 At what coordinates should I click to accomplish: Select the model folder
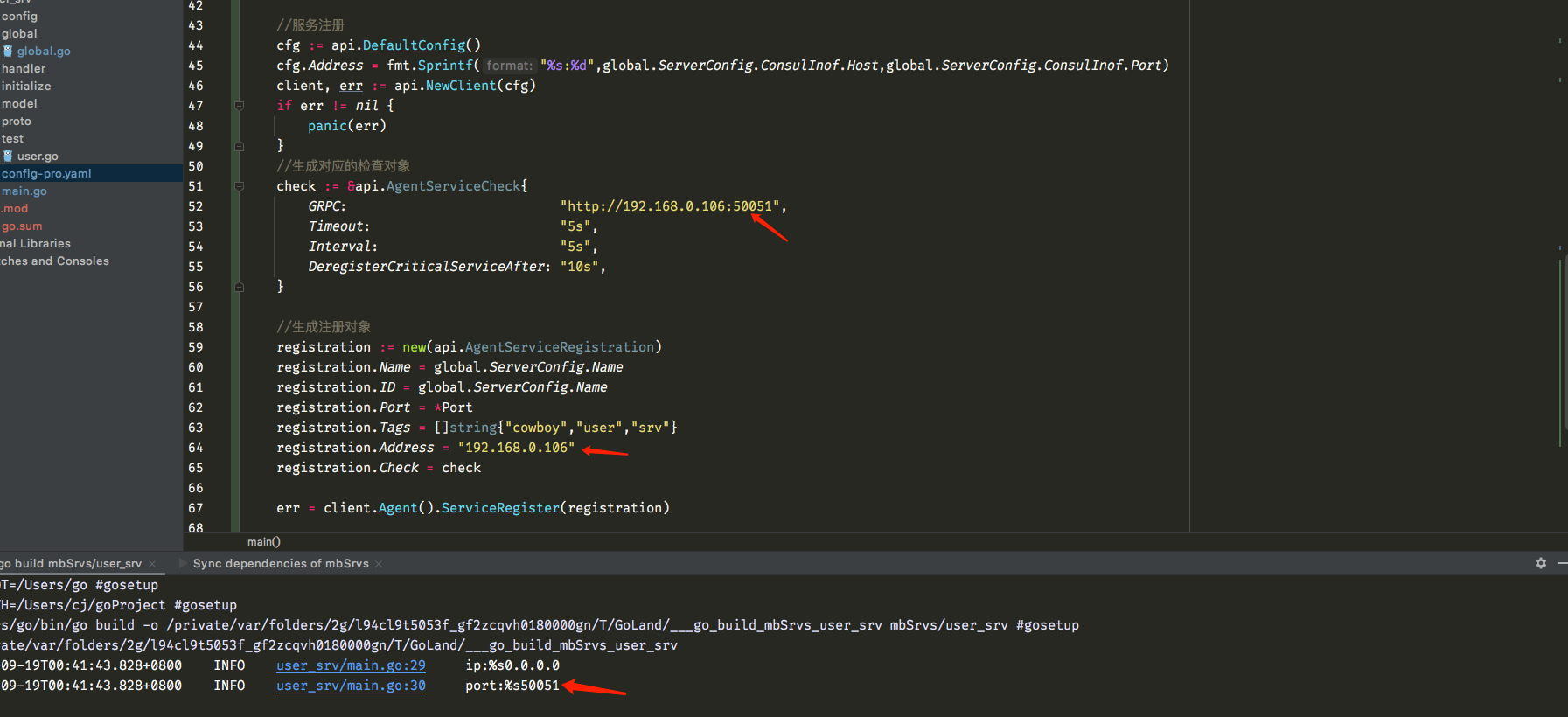[x=19, y=103]
